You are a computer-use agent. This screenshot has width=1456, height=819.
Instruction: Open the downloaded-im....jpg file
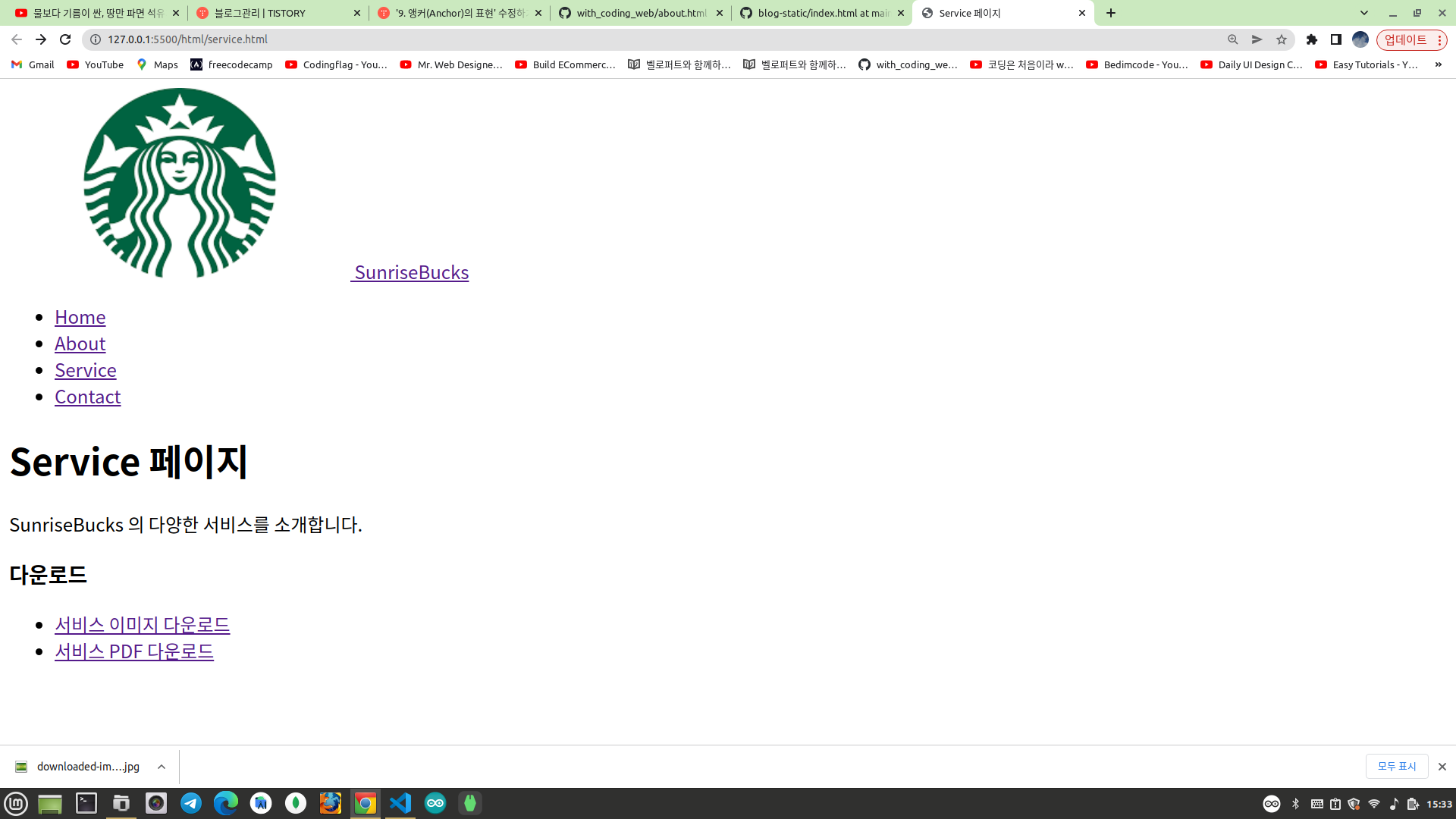[x=77, y=767]
